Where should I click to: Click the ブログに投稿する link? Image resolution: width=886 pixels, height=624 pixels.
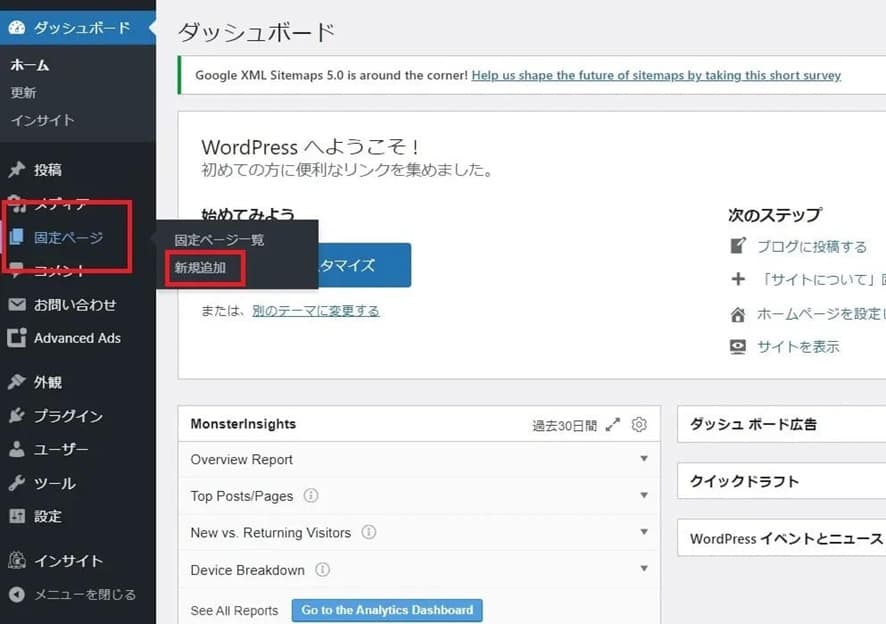point(812,247)
